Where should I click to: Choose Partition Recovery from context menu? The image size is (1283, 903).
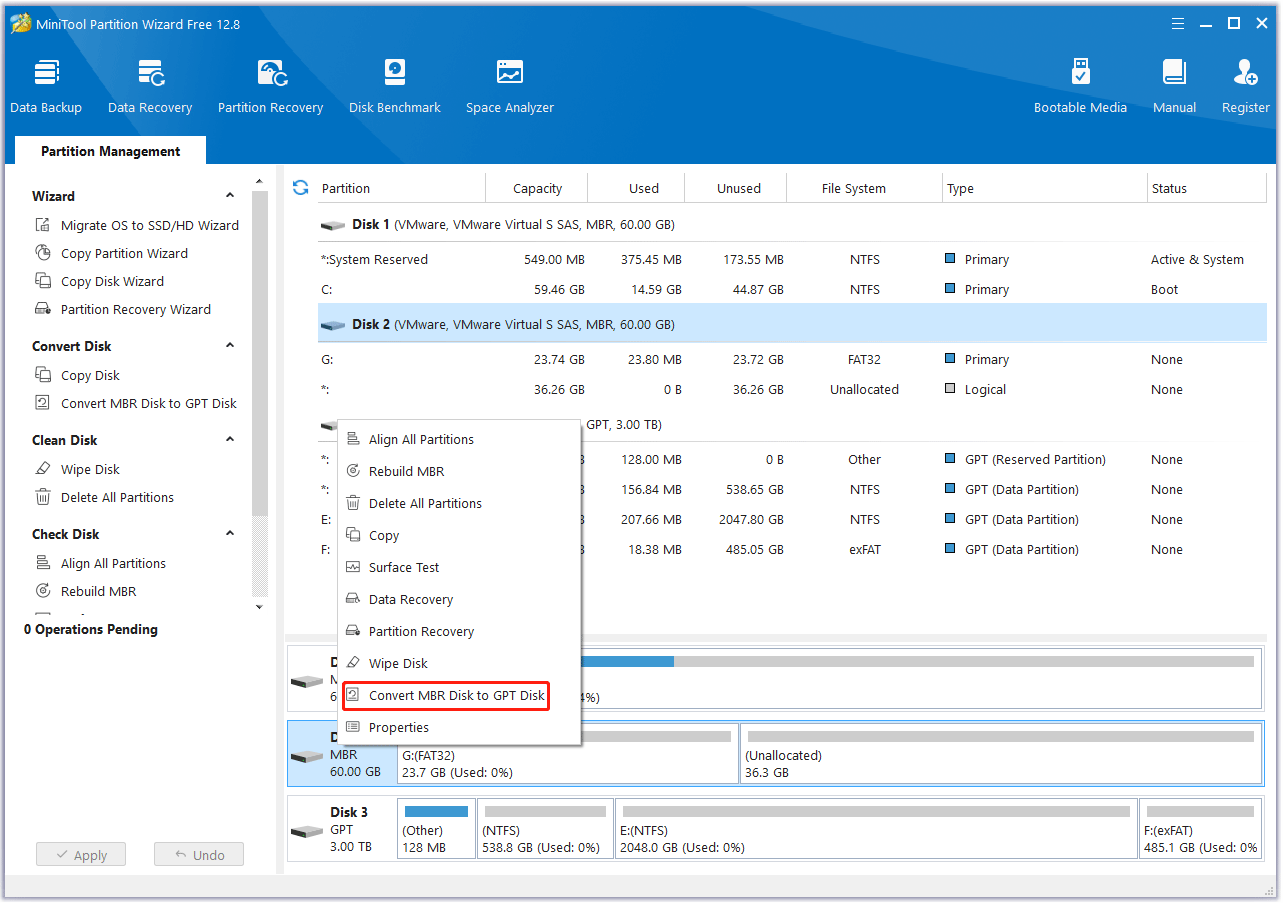tap(459, 631)
